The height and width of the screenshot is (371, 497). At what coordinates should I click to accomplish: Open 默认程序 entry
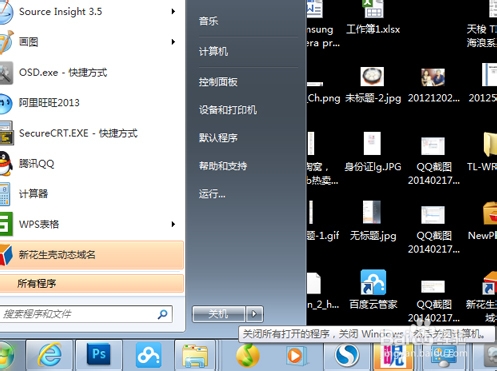pos(218,137)
